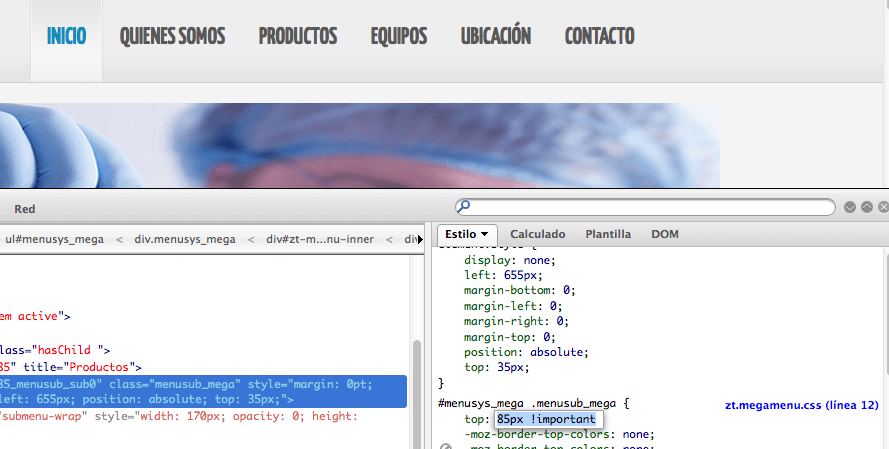
Task: Click the magnifier icon in search box
Action: tap(463, 206)
